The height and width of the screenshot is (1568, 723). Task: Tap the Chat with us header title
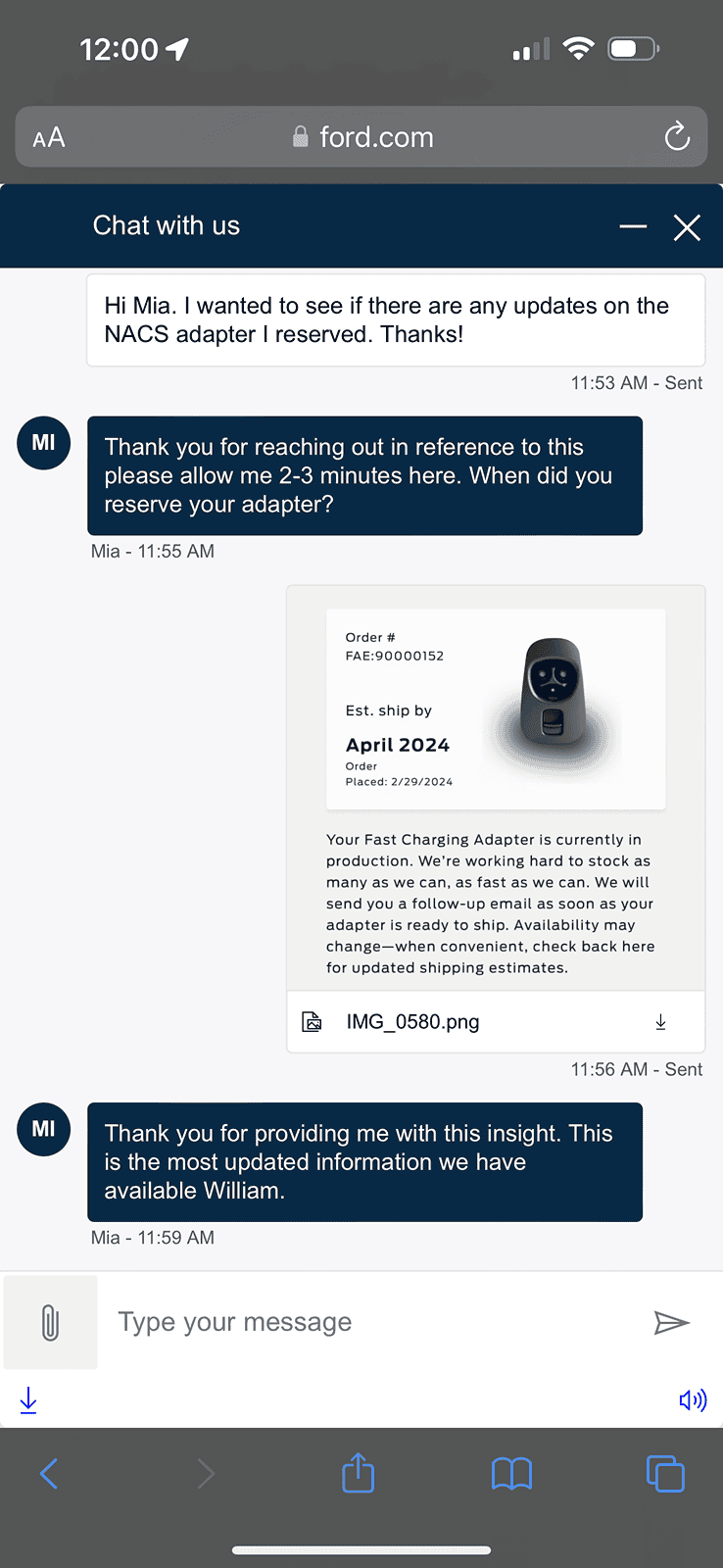167,226
